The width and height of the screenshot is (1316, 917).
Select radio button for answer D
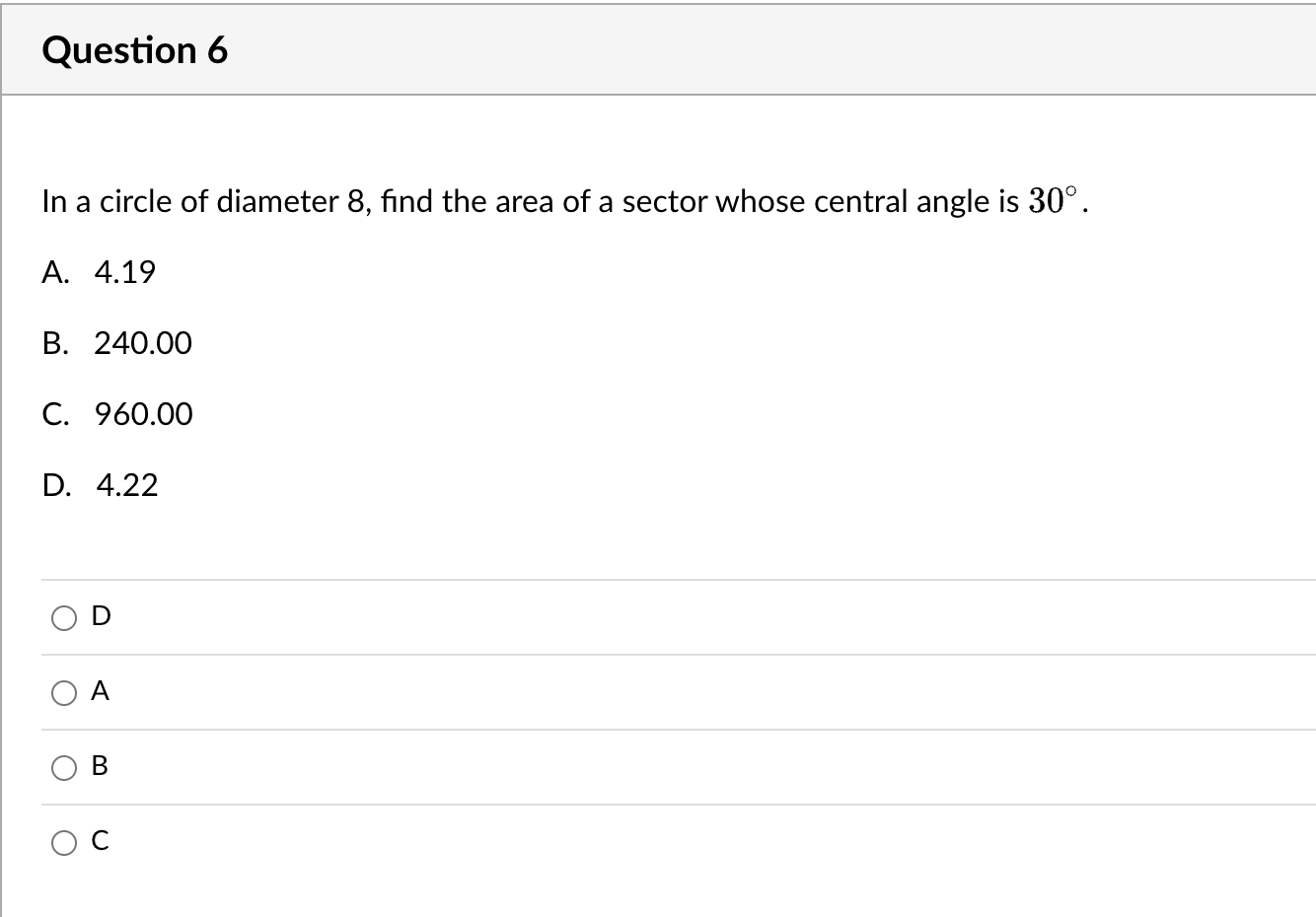[x=63, y=617]
